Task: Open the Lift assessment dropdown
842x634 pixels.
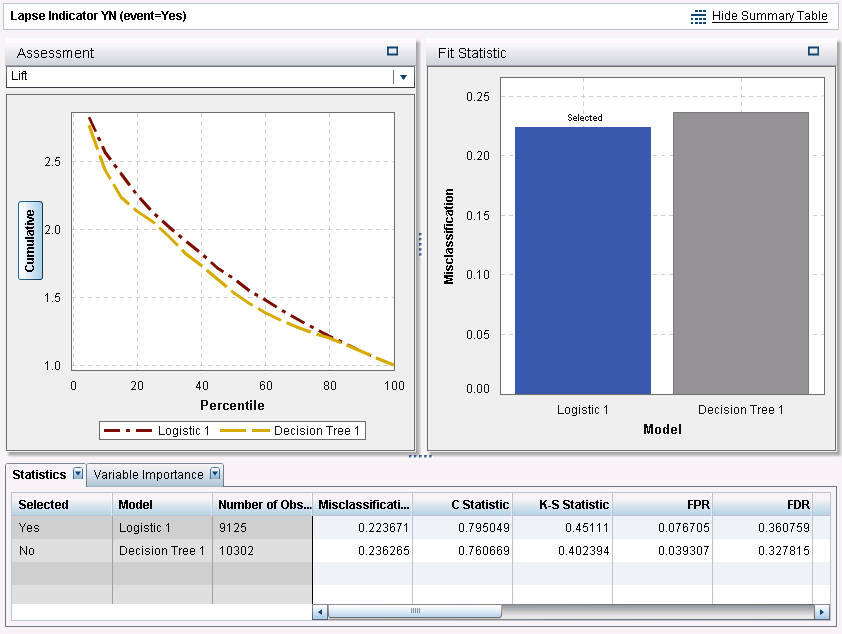Action: (x=403, y=77)
